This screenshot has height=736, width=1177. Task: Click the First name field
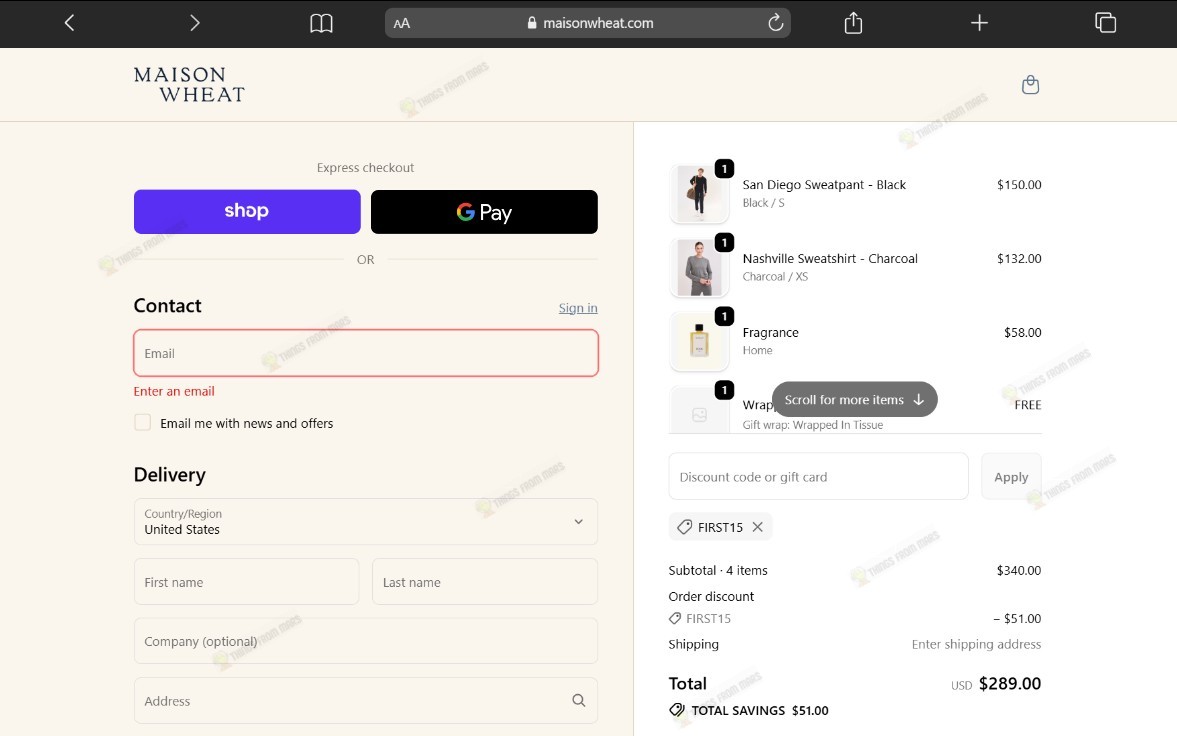(x=246, y=582)
